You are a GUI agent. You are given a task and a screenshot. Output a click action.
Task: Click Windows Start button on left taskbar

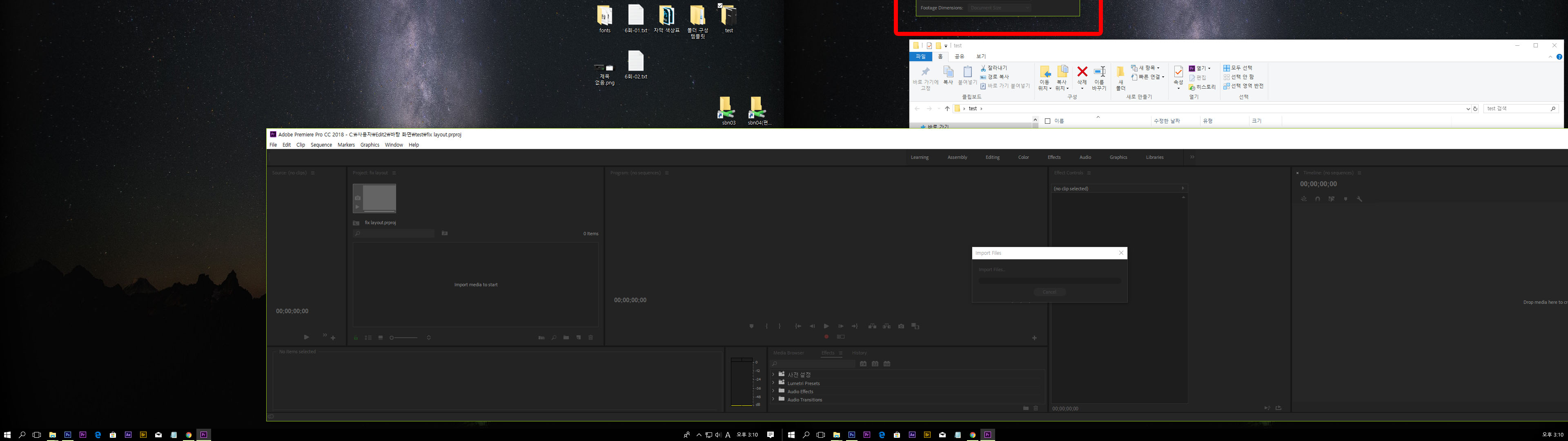(7, 435)
